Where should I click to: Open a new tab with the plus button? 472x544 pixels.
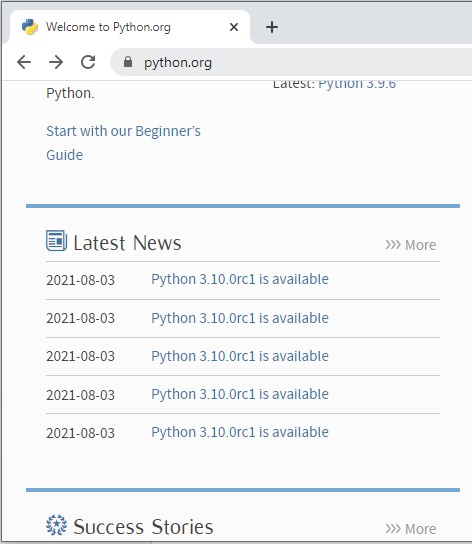(272, 27)
